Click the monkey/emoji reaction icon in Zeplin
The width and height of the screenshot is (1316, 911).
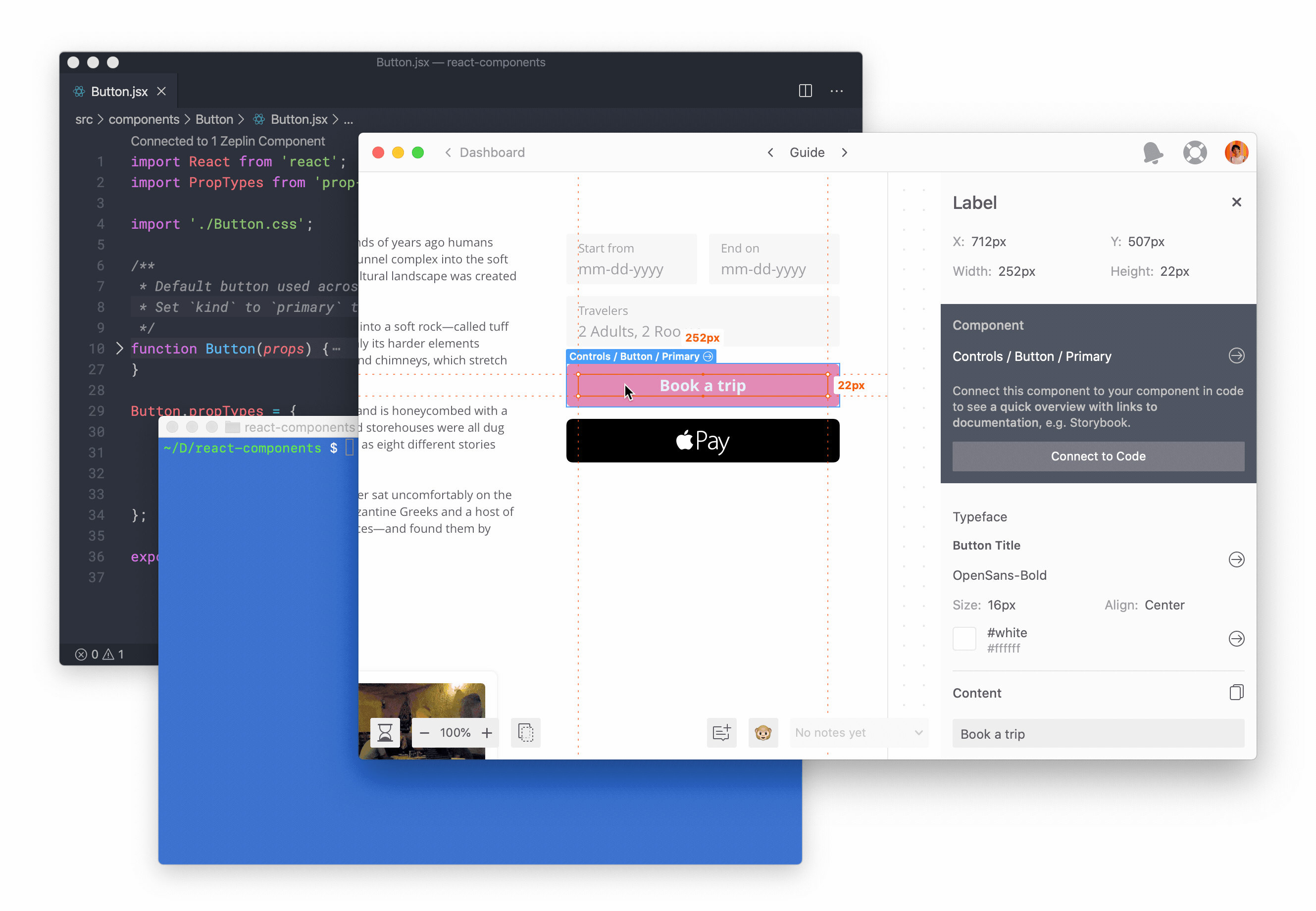point(762,732)
